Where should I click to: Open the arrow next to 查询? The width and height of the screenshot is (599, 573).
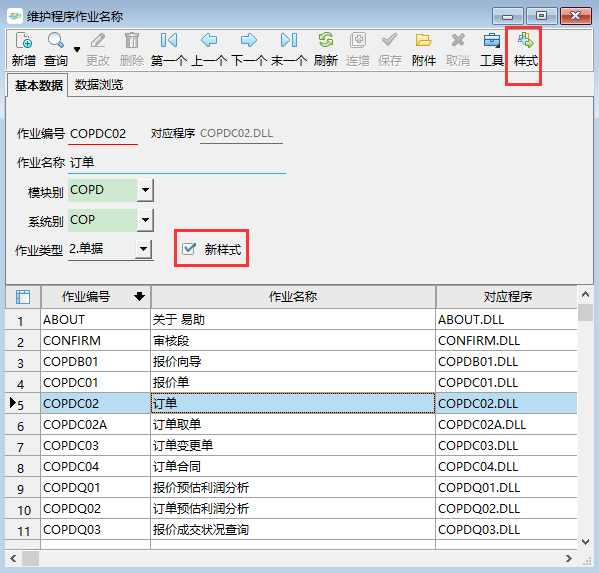click(x=77, y=50)
